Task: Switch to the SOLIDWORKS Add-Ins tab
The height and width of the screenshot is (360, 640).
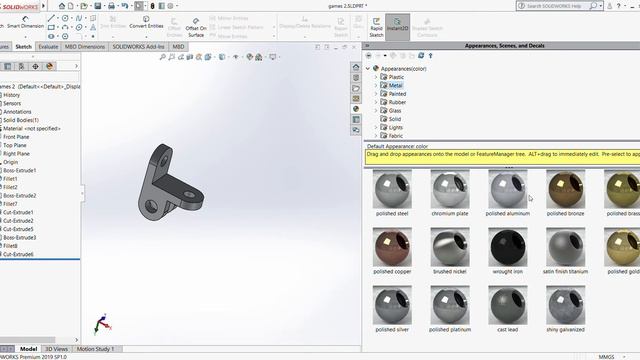Action: 138,47
